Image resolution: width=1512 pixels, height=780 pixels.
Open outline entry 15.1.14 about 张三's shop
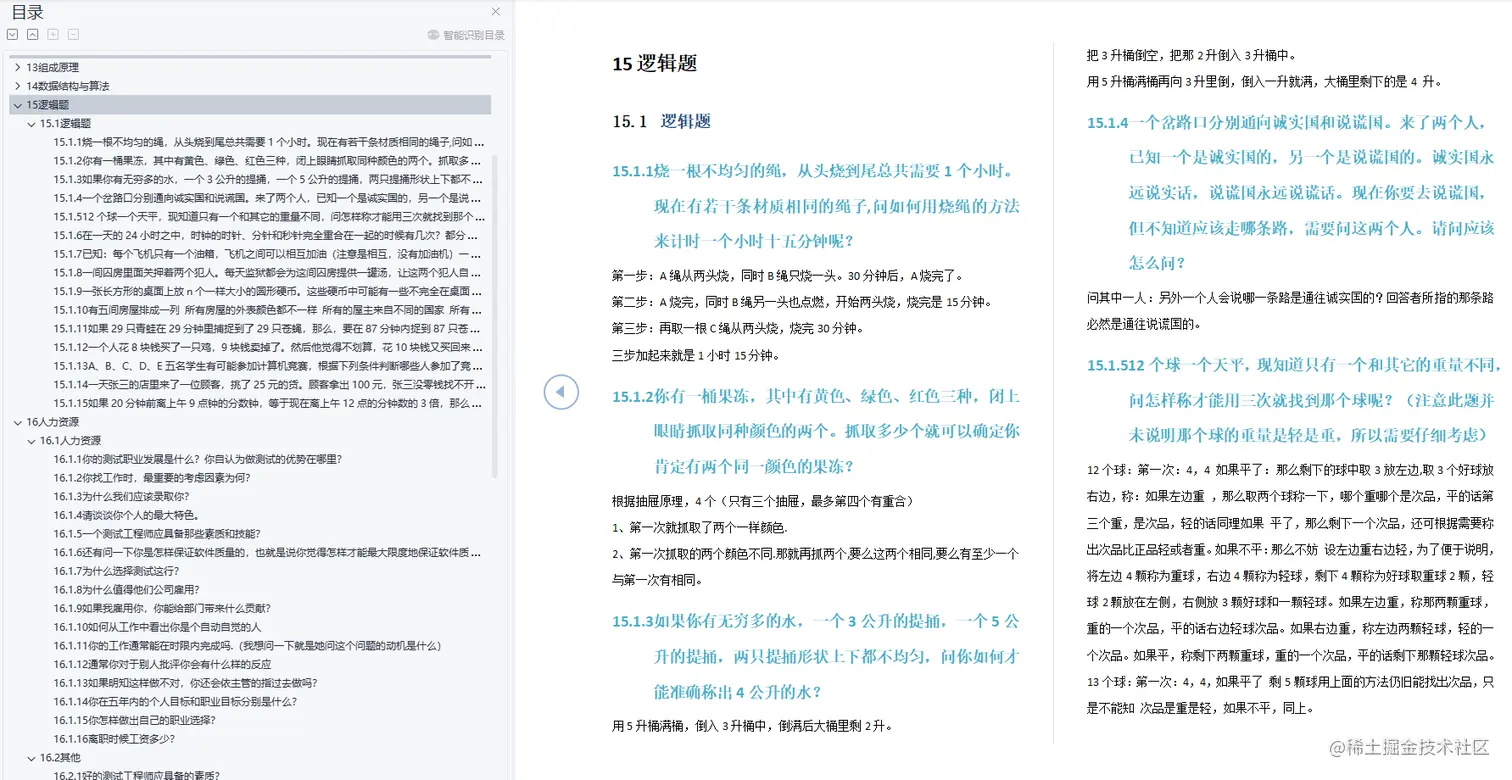[269, 385]
